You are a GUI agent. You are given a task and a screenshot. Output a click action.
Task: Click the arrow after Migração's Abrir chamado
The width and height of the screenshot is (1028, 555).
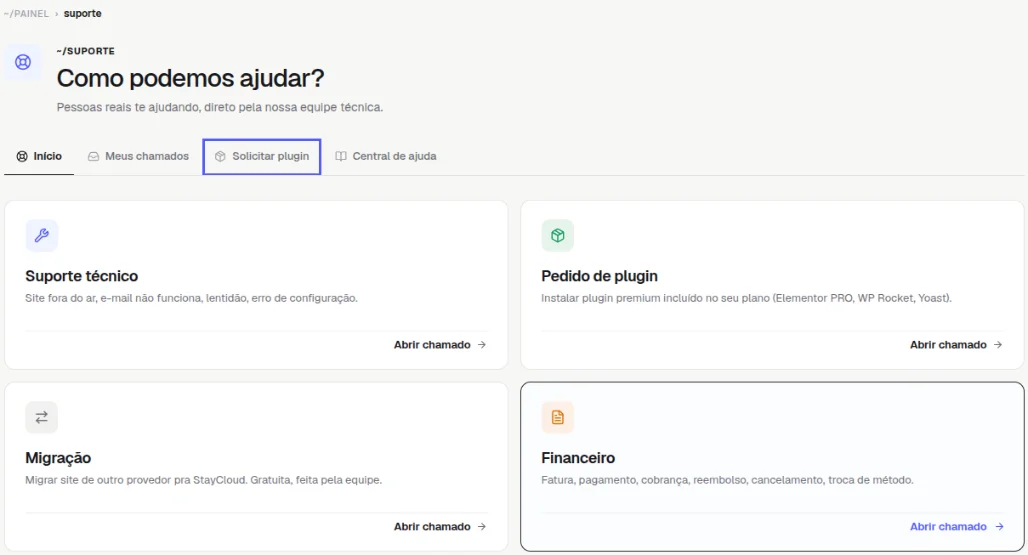(x=482, y=527)
